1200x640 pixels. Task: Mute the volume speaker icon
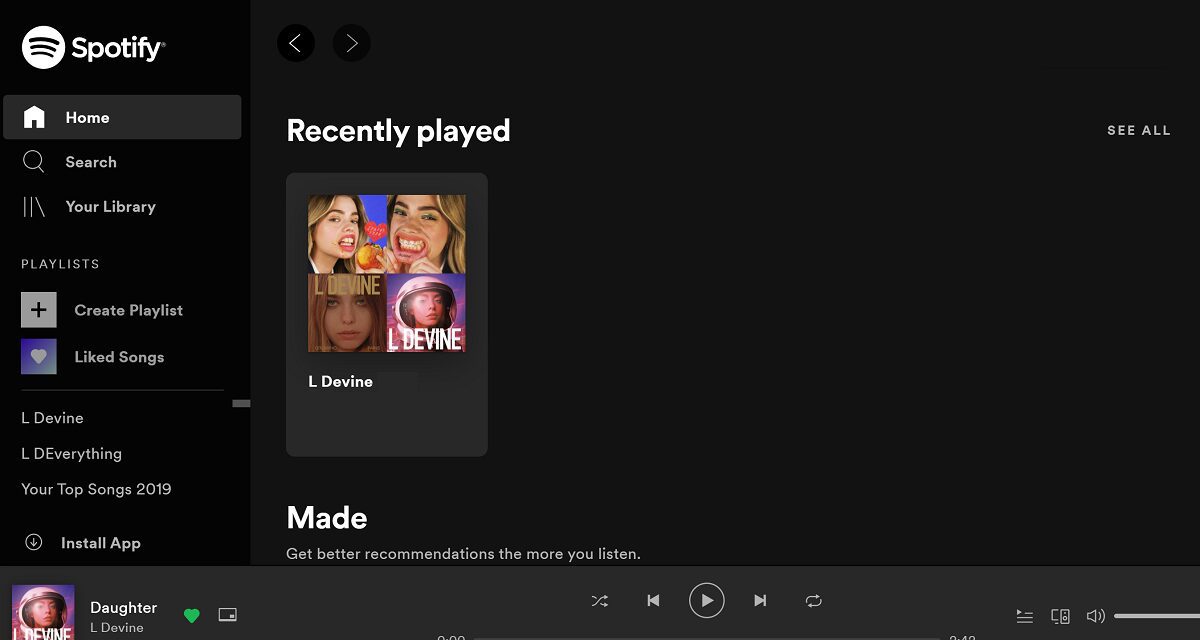point(1096,616)
